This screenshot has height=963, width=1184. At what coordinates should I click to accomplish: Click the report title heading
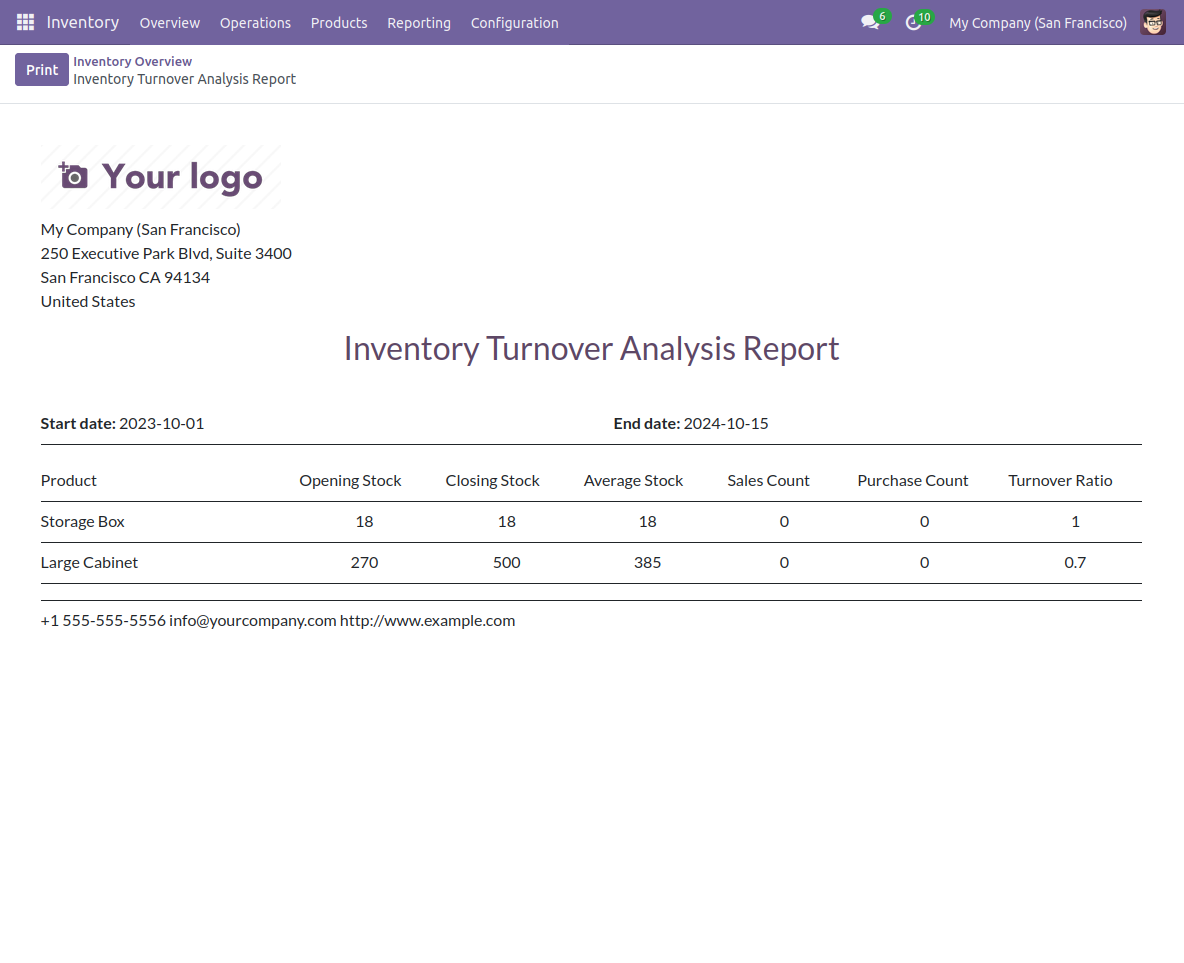coord(591,348)
